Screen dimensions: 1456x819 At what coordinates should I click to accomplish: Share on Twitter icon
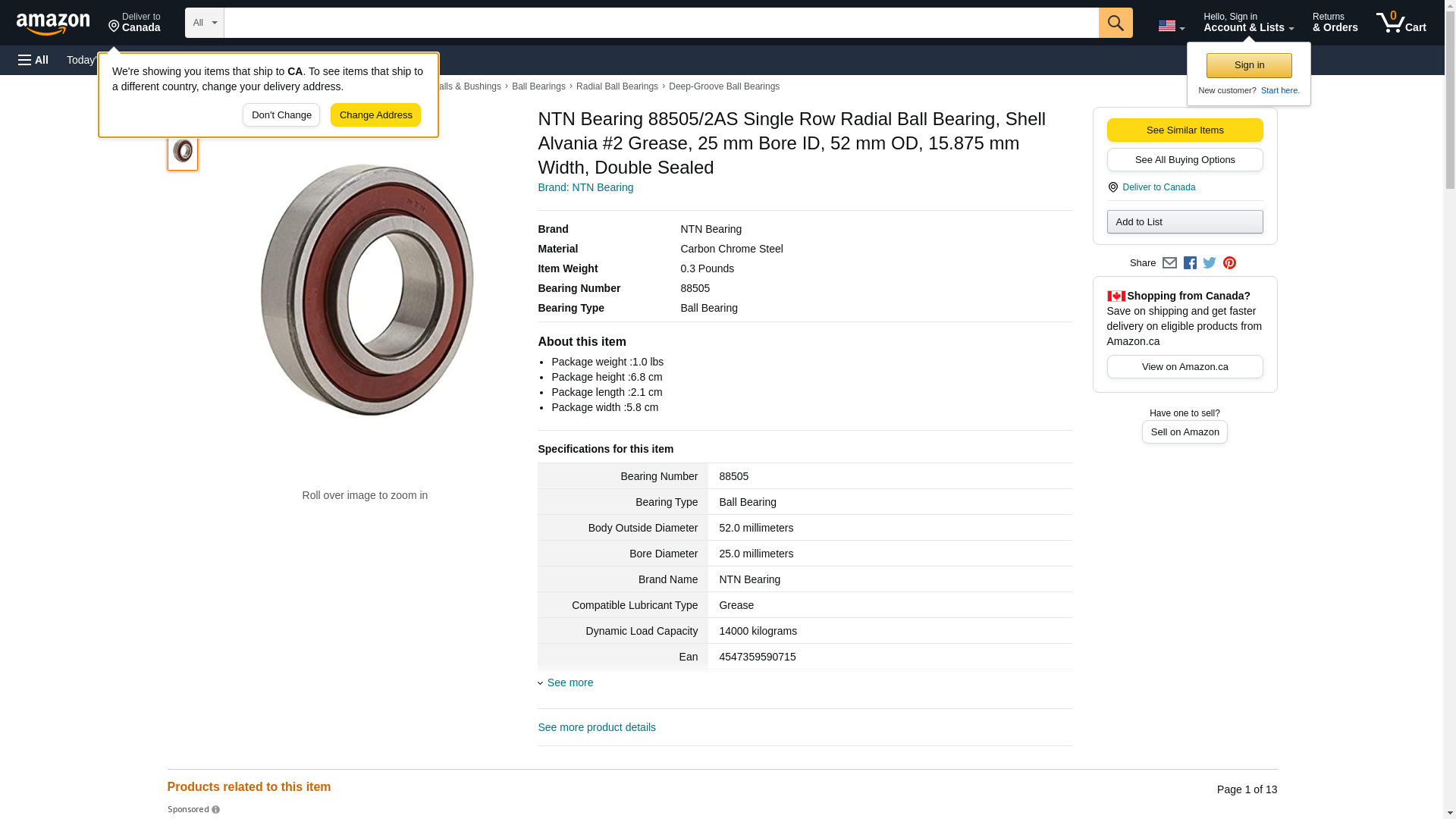(1210, 263)
